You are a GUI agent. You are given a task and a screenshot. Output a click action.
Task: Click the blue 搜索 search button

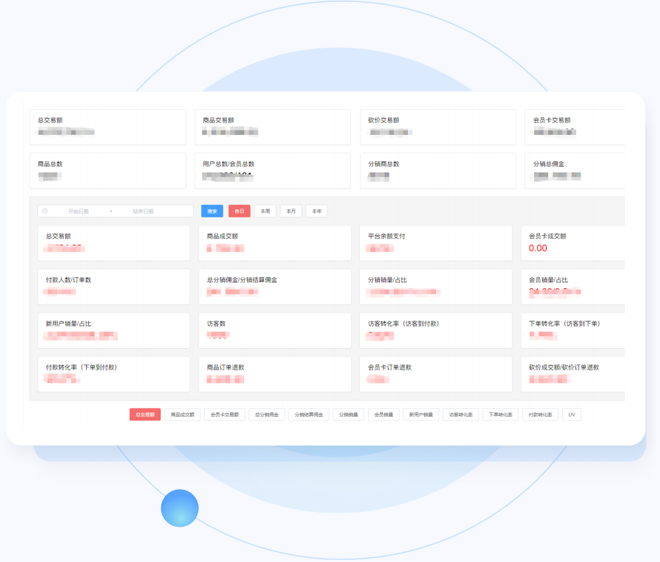click(x=212, y=211)
